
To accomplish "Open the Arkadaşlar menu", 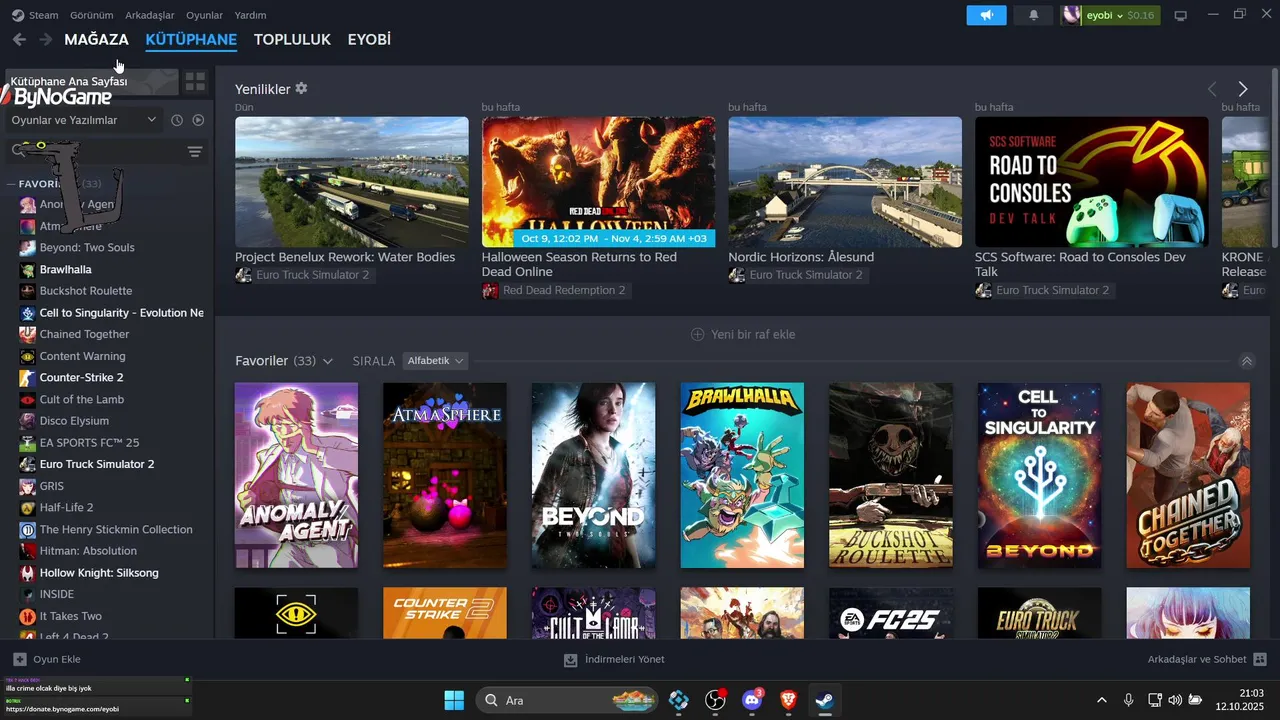I will (150, 15).
